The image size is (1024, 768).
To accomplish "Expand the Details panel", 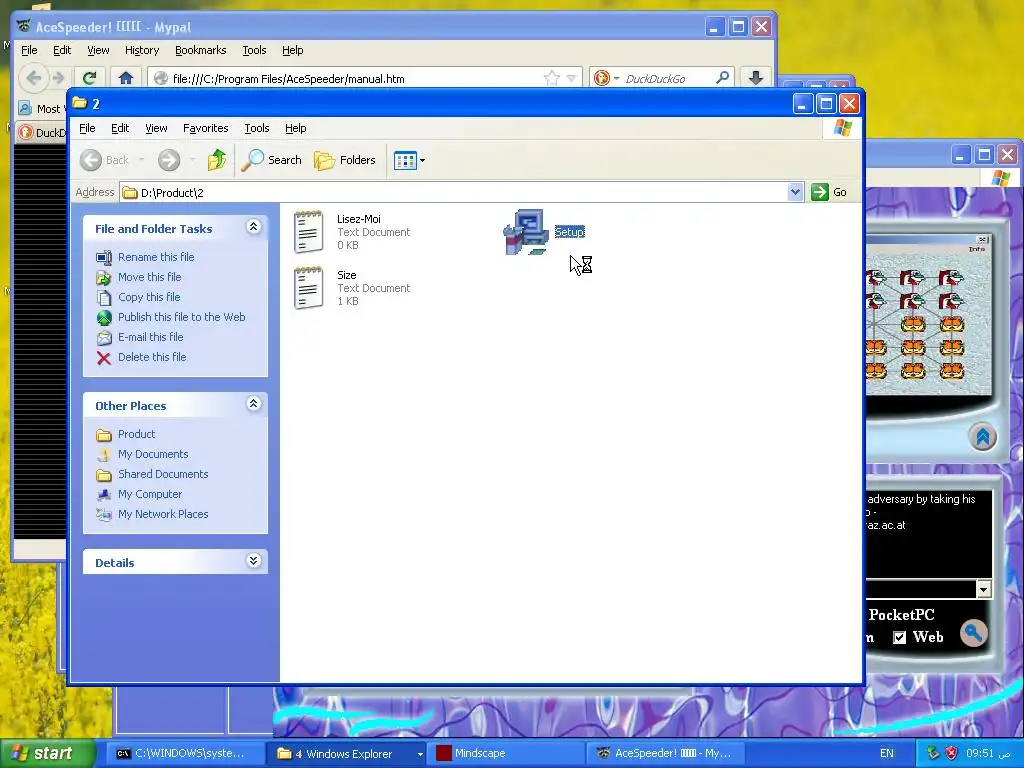I will [253, 561].
